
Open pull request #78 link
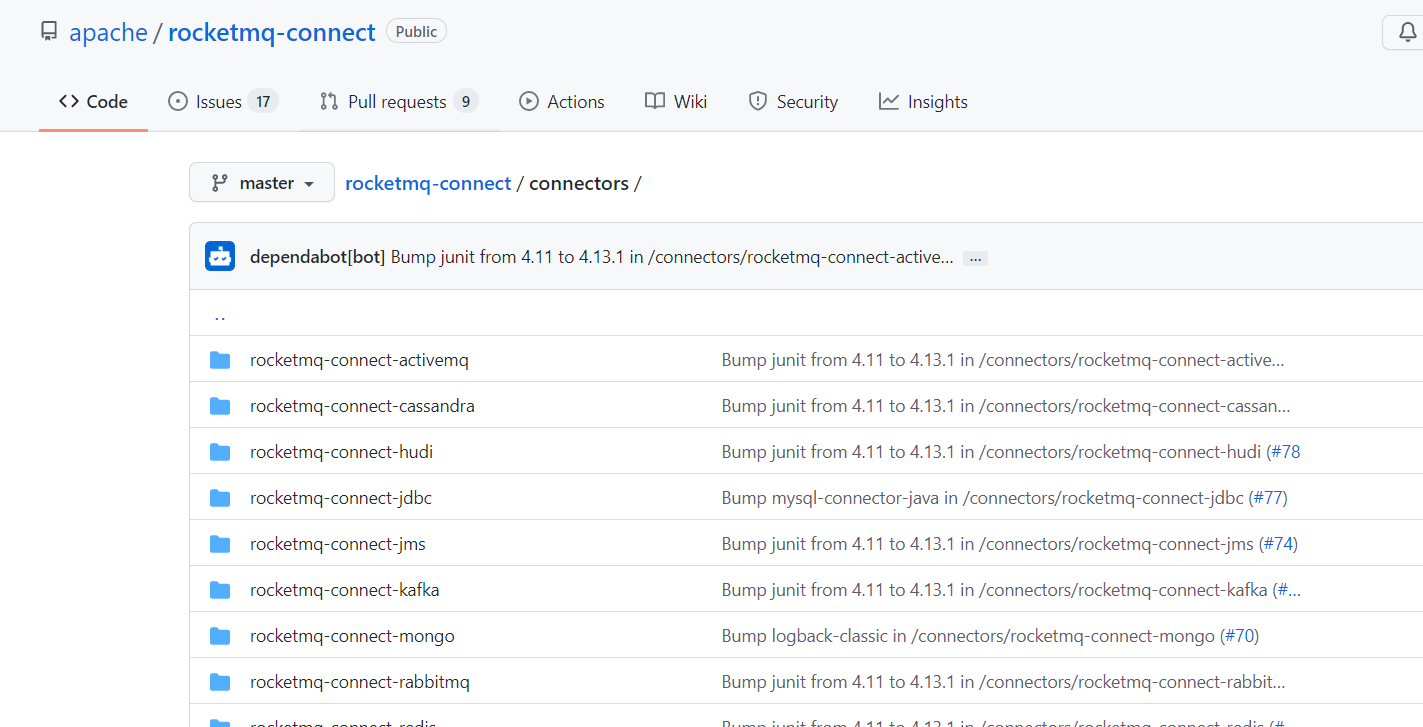click(1286, 452)
